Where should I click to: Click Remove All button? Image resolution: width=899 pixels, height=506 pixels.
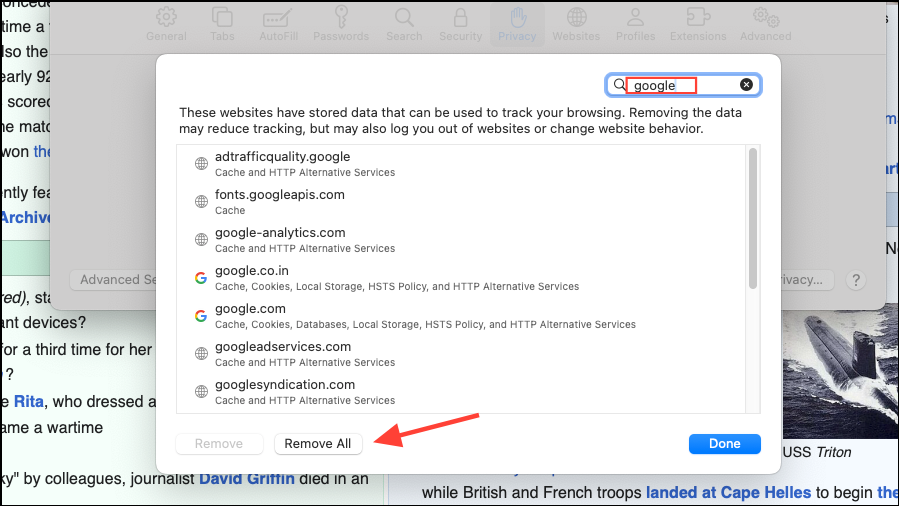[x=318, y=444]
